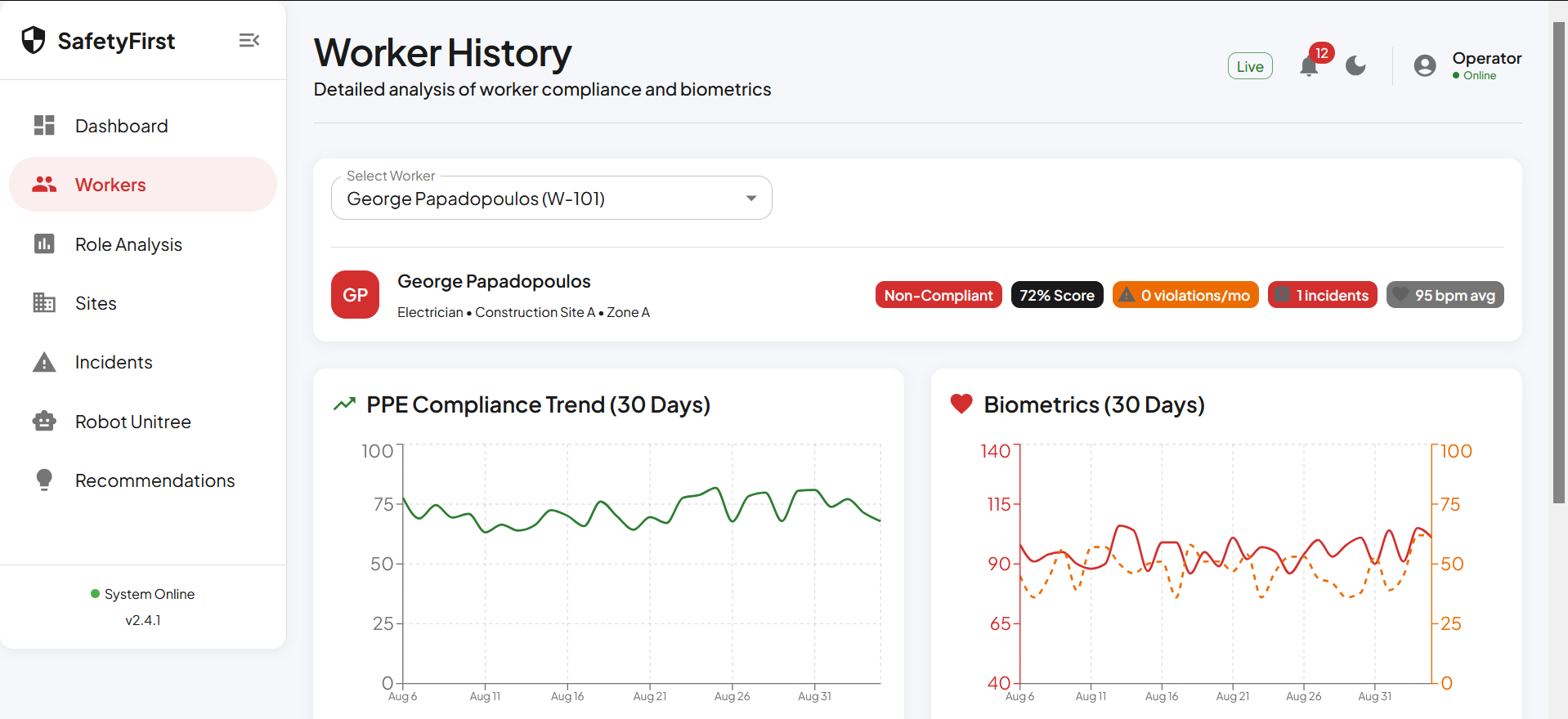Click the page vertical scrollbar
1568x719 pixels.
(1559, 261)
